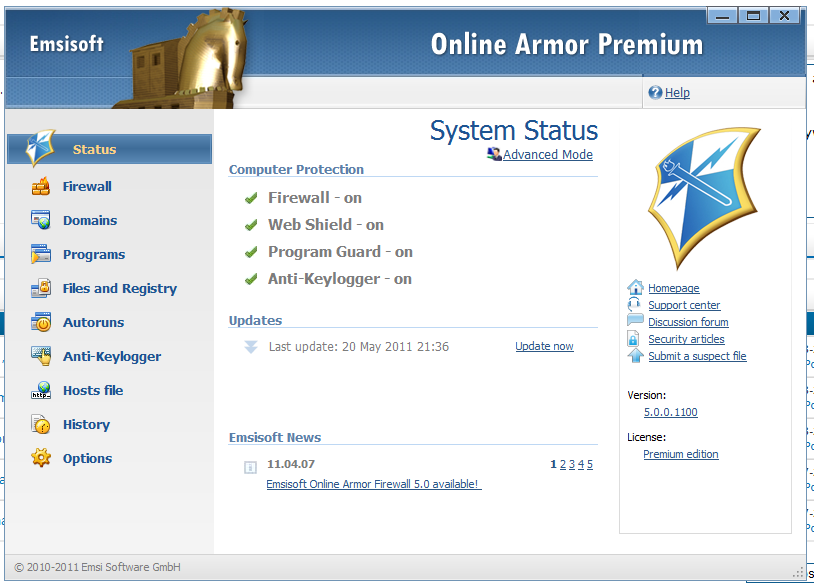Click Update now link
Image resolution: width=814 pixels, height=586 pixels.
[x=544, y=346]
